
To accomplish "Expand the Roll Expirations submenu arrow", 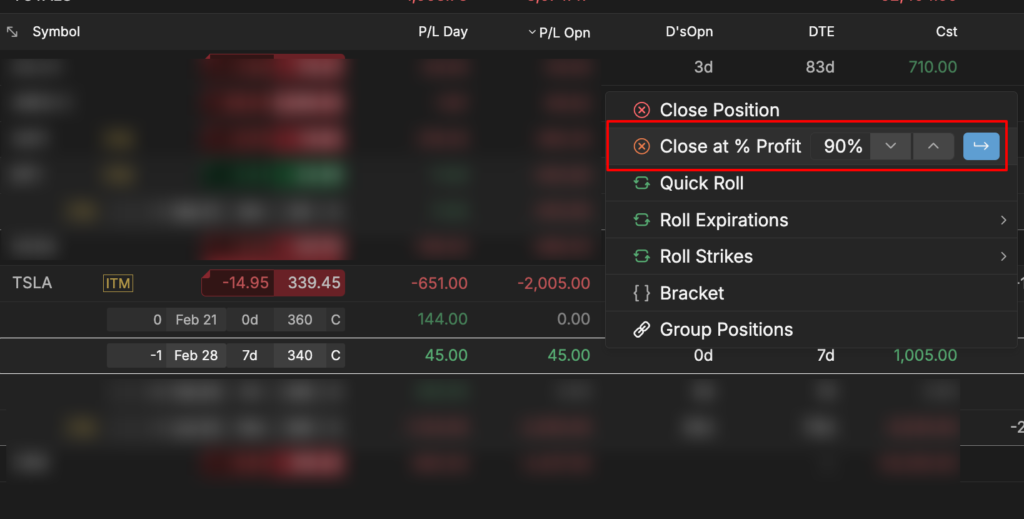I will pyautogui.click(x=1003, y=220).
